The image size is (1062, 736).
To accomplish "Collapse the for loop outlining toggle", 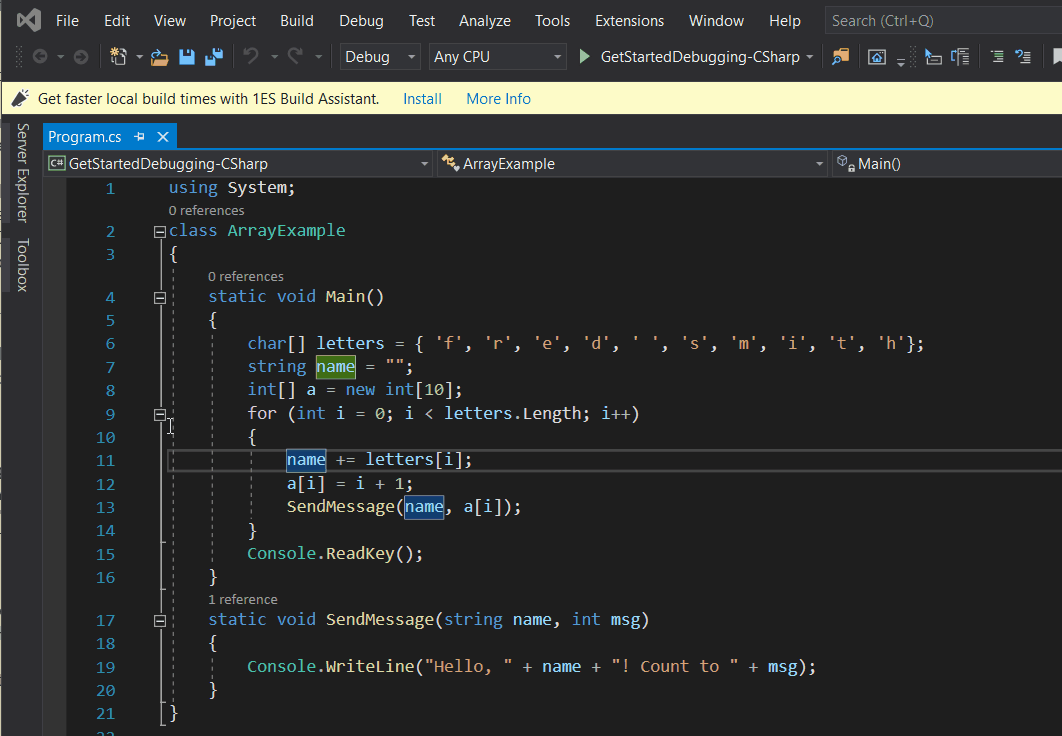I will point(158,414).
